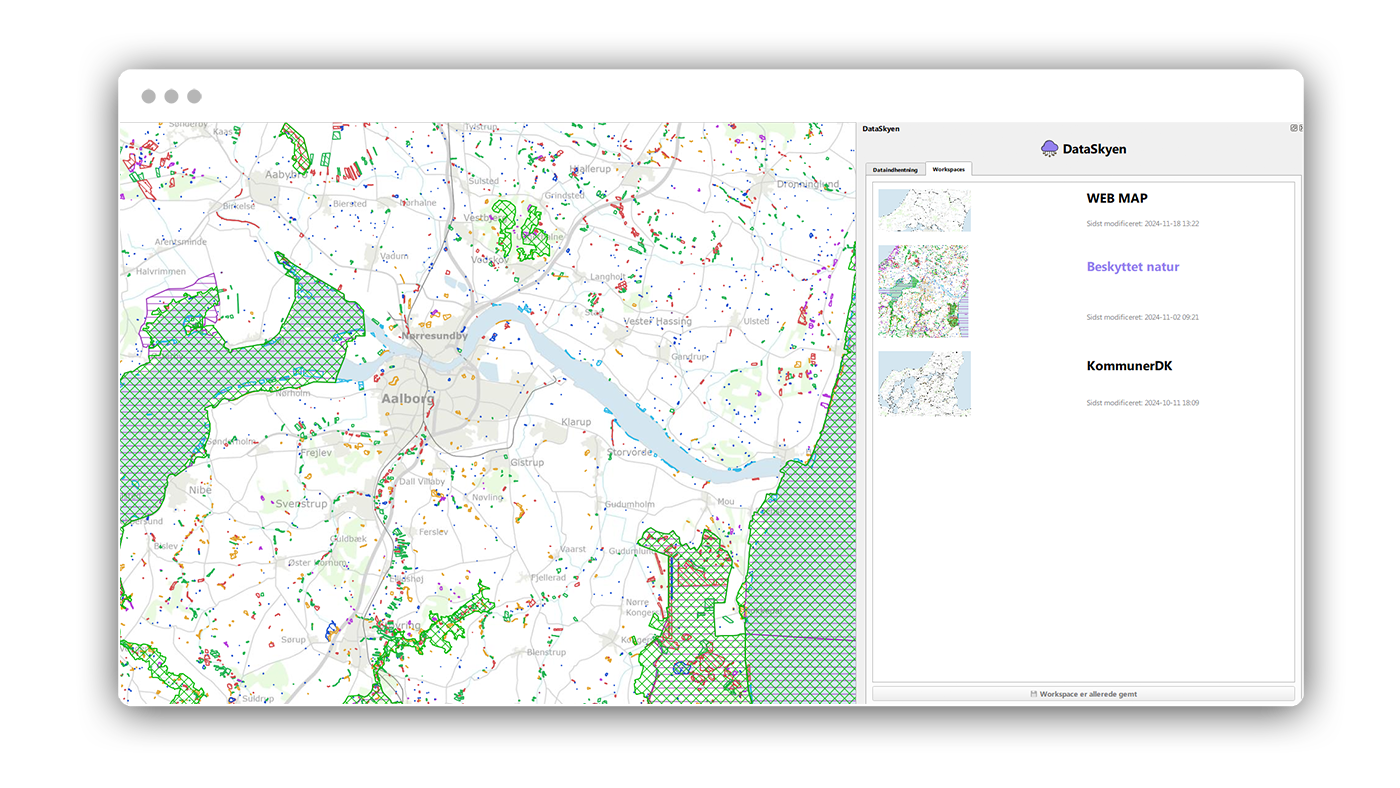Image resolution: width=1400 pixels, height=788 pixels.
Task: Click the DataSkyen cloud logo icon
Action: coord(1049,148)
